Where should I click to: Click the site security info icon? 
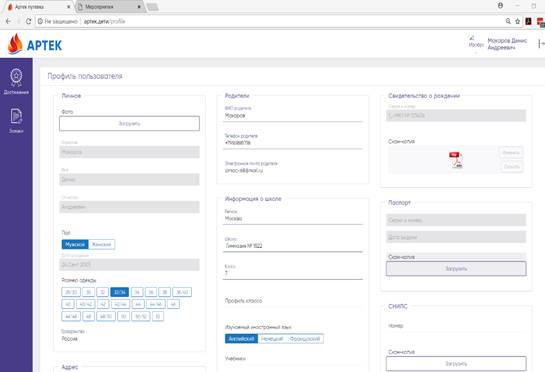40,21
